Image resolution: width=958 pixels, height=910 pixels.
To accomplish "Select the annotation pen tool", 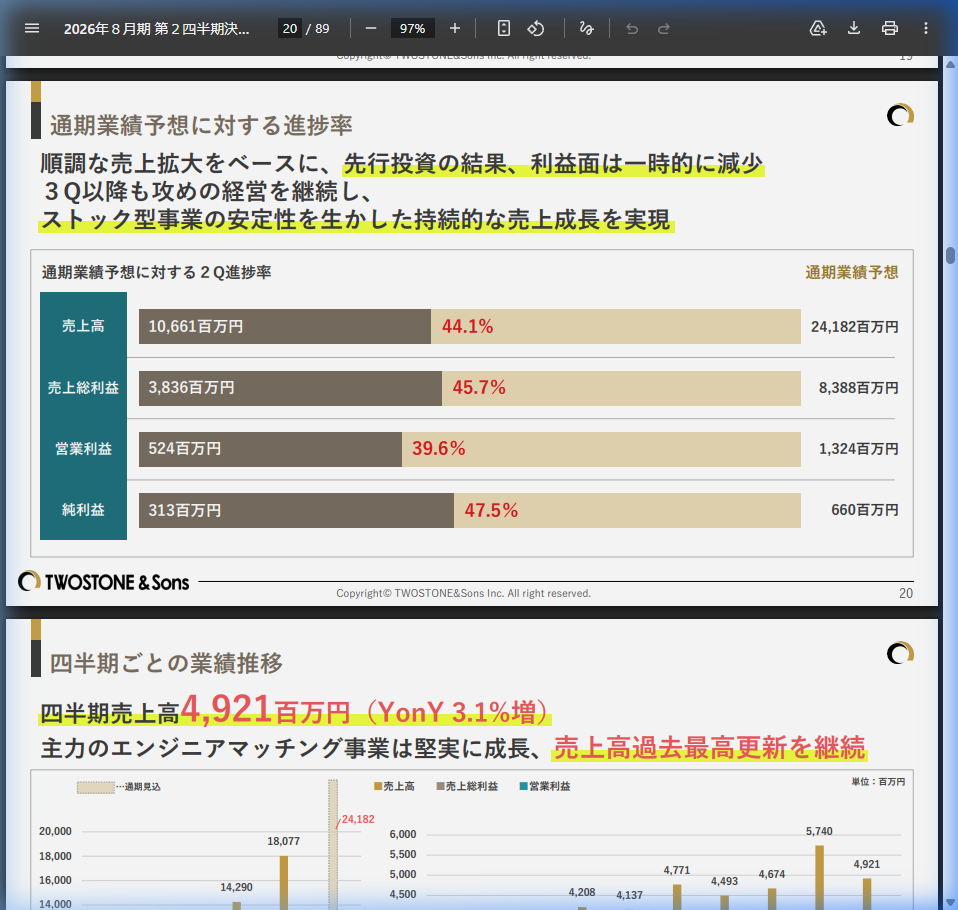I will tap(587, 28).
